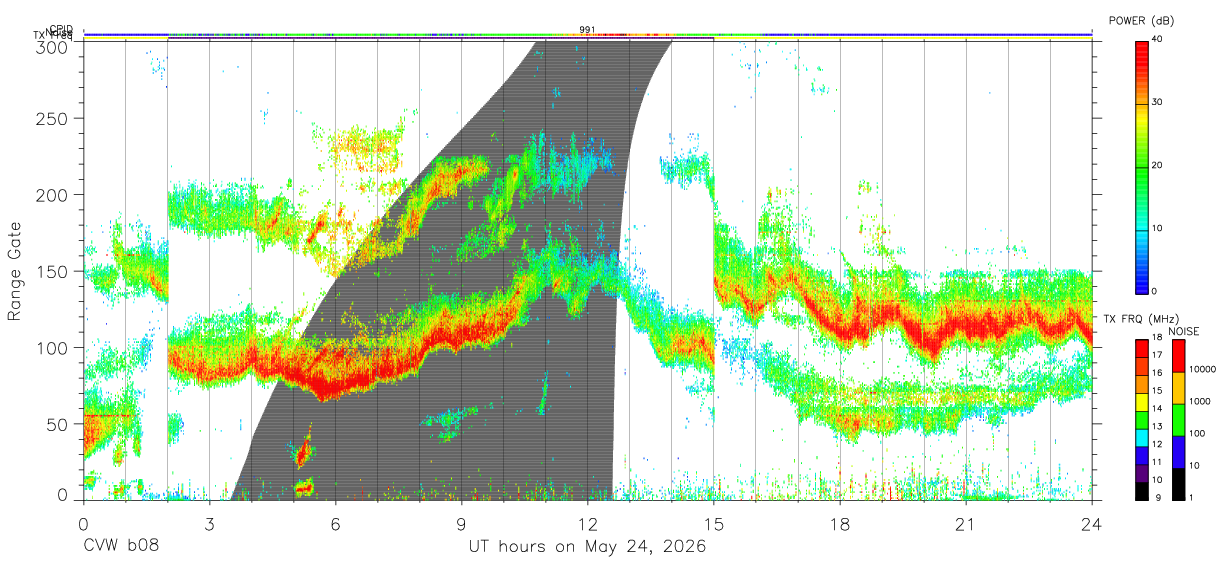The height and width of the screenshot is (567, 1228).
Task: Click the 24 tick label on UT hours axis
Action: 1091,523
